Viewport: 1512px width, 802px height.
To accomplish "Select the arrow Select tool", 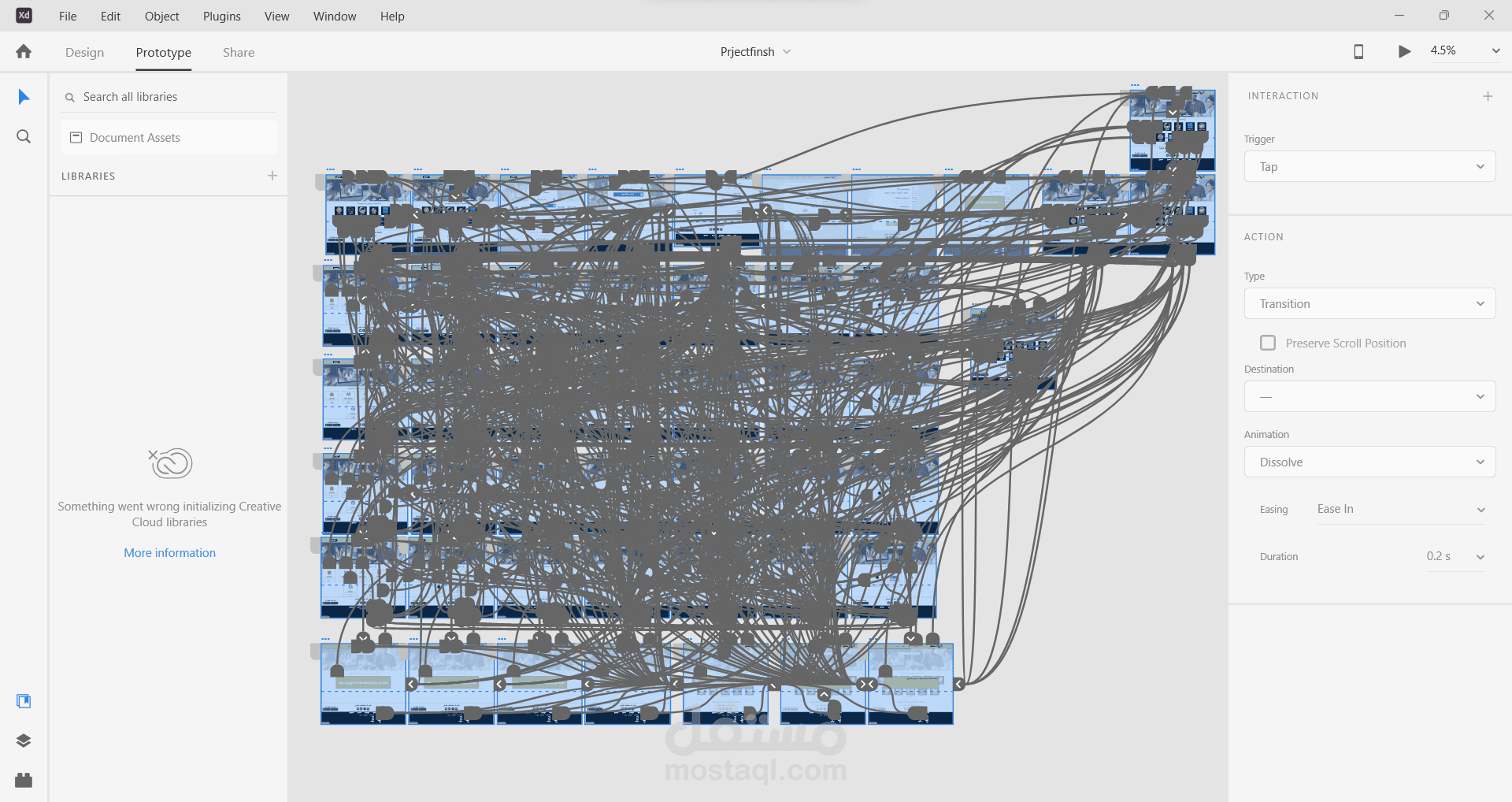I will pos(24,97).
